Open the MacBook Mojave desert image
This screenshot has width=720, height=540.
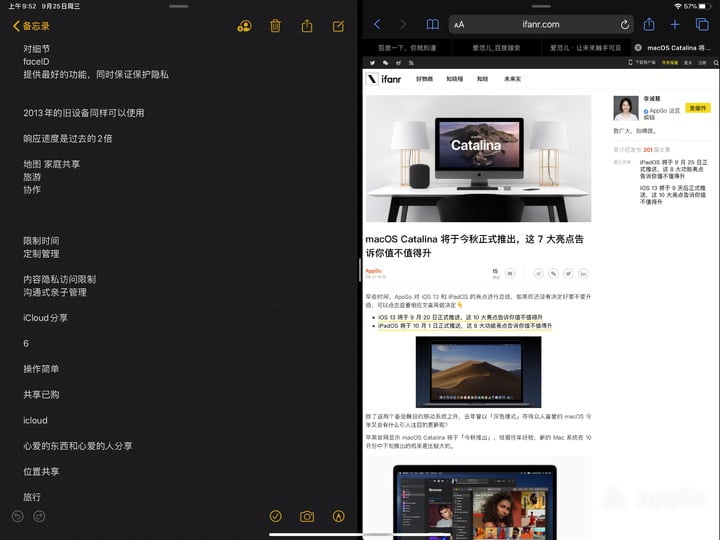(478, 372)
